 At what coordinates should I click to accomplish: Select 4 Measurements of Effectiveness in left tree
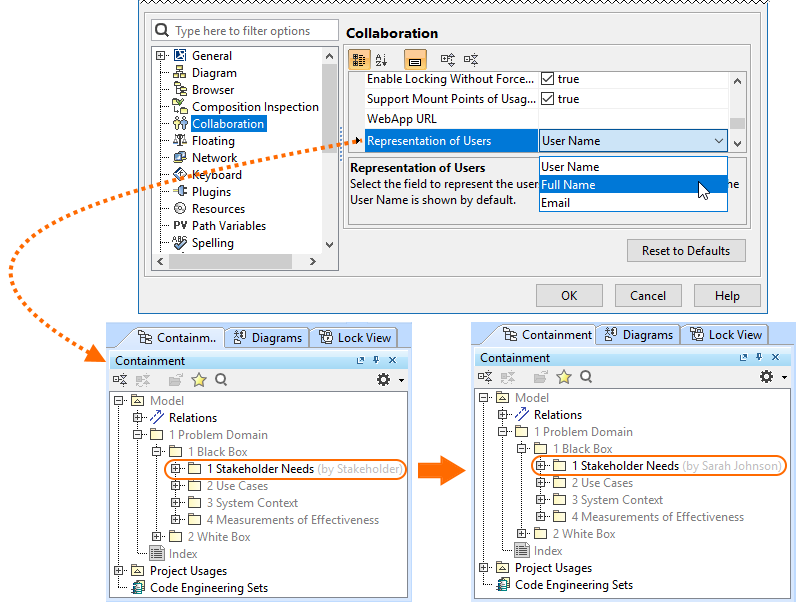pyautogui.click(x=292, y=520)
